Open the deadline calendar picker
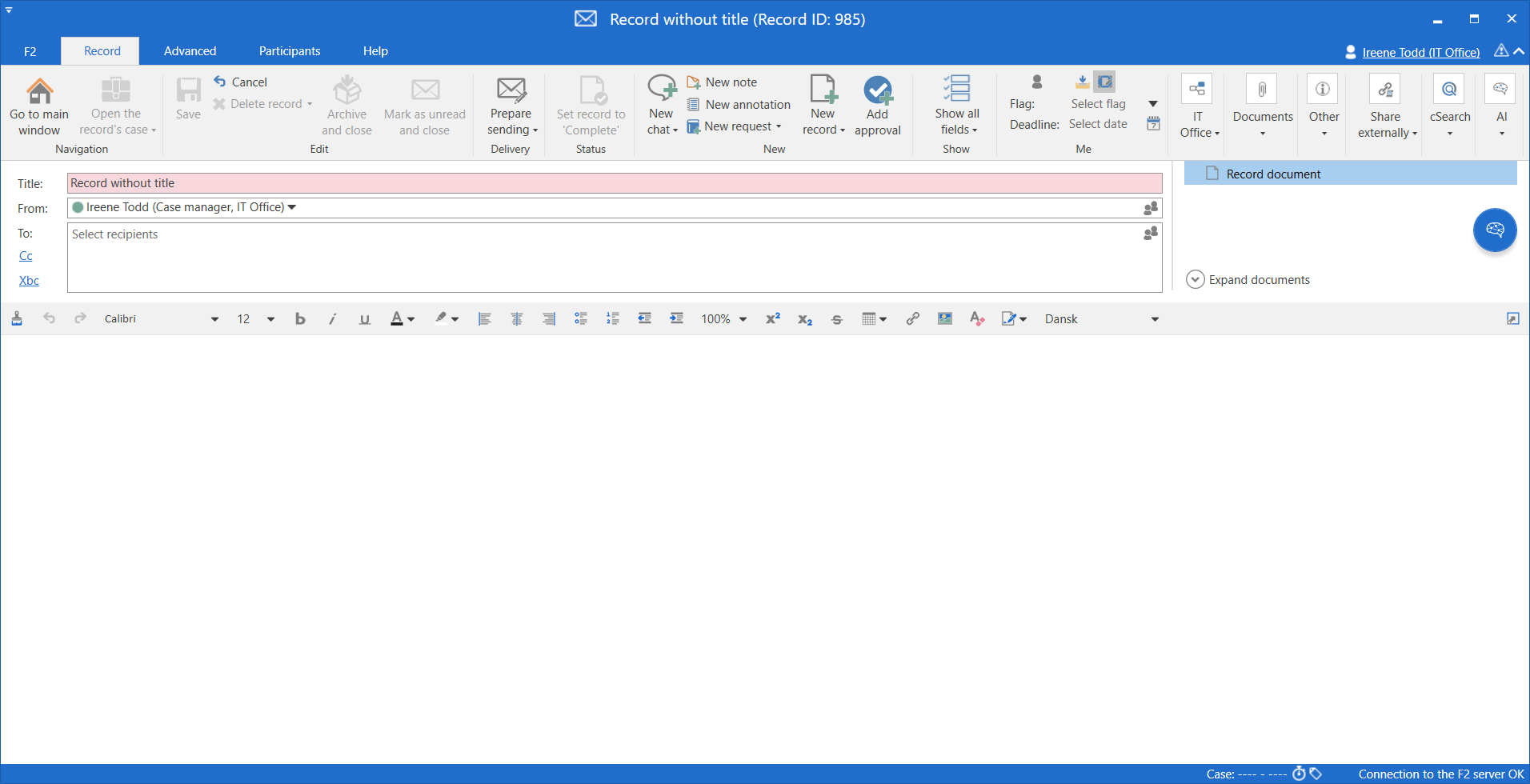 (x=1152, y=124)
